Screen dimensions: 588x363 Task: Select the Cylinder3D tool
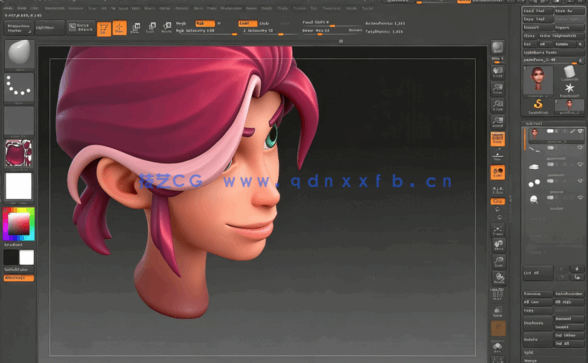[569, 72]
